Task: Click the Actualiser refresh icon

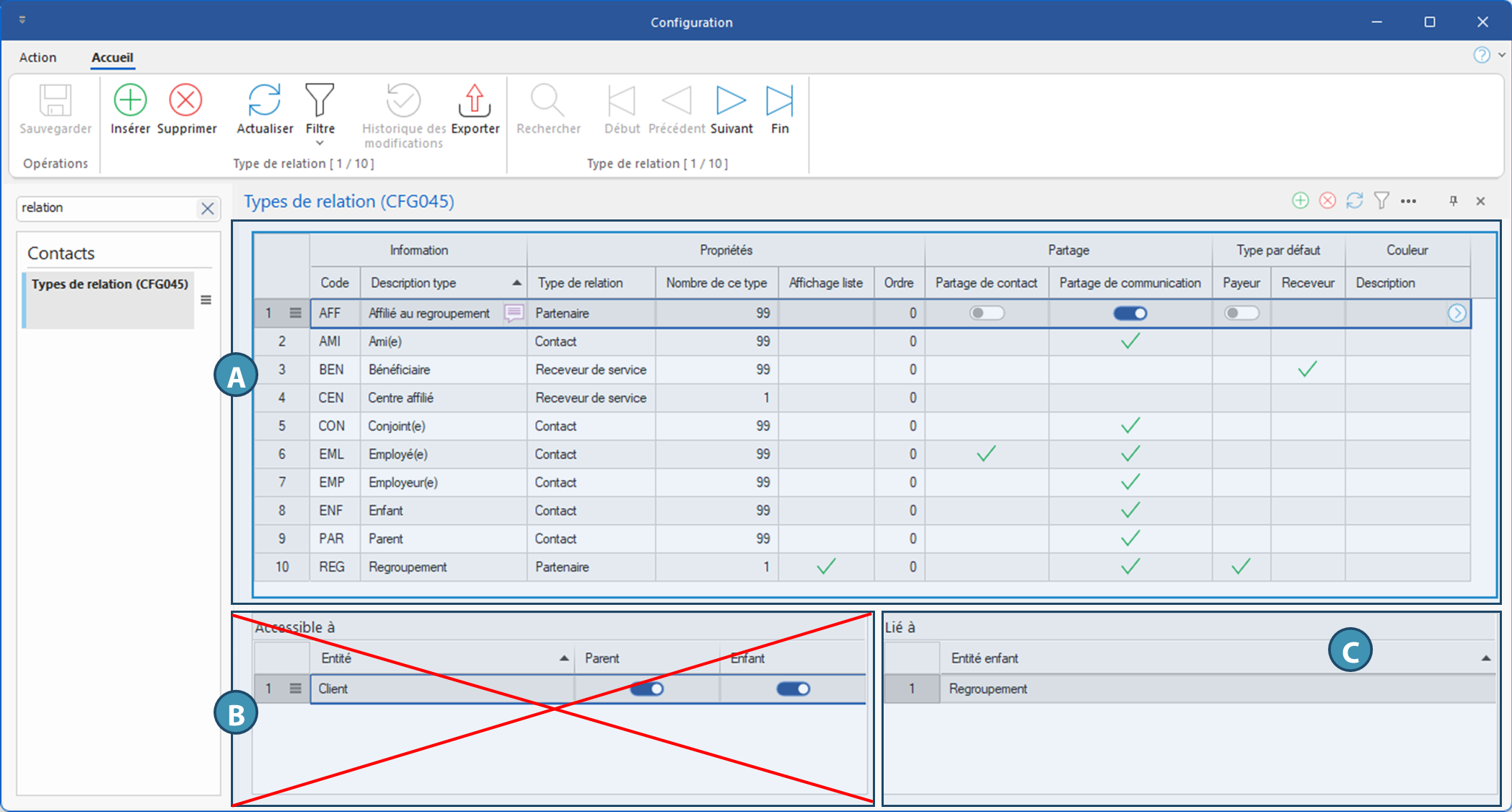Action: pyautogui.click(x=264, y=100)
